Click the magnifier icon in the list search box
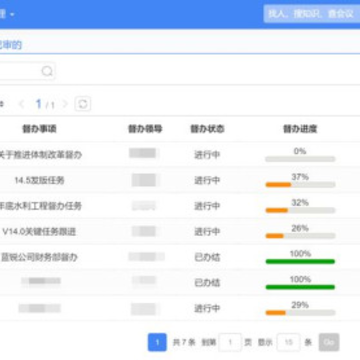 tap(47, 71)
